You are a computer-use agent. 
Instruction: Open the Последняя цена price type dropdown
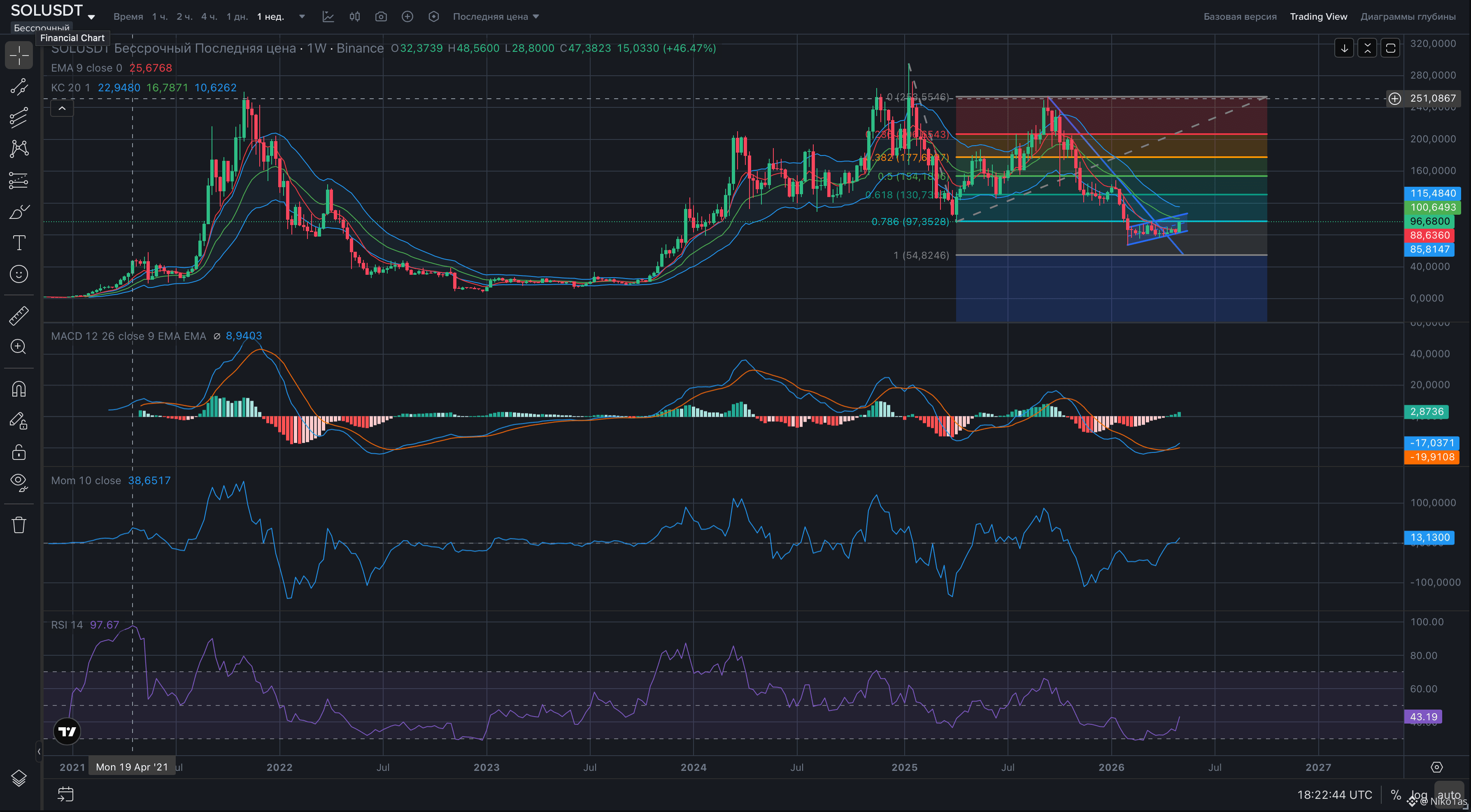[x=496, y=16]
